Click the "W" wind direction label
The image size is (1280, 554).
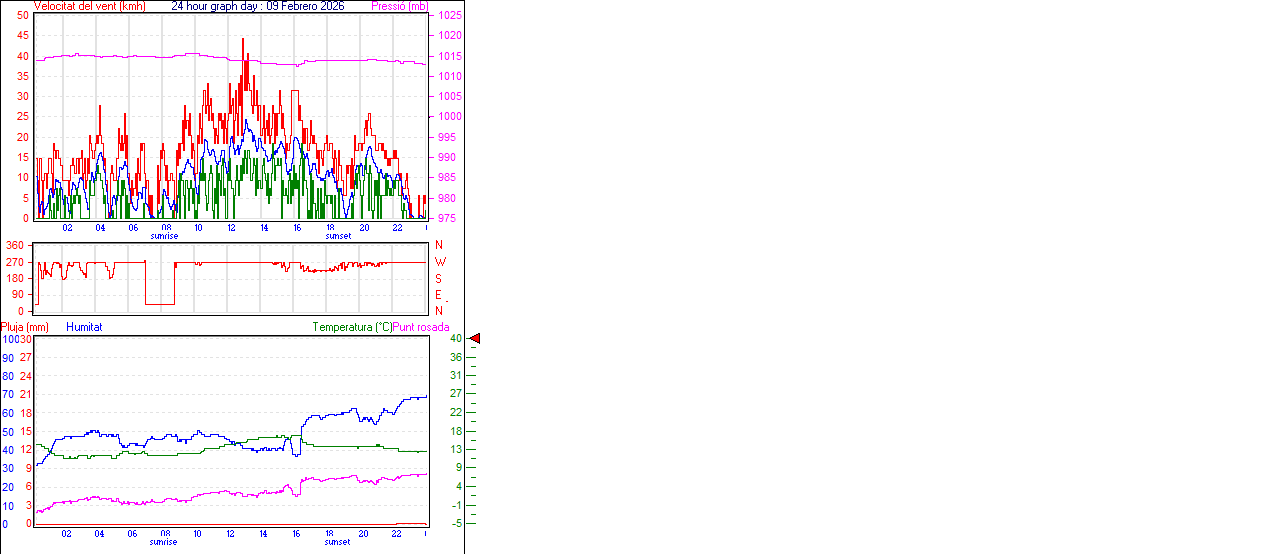pos(439,262)
